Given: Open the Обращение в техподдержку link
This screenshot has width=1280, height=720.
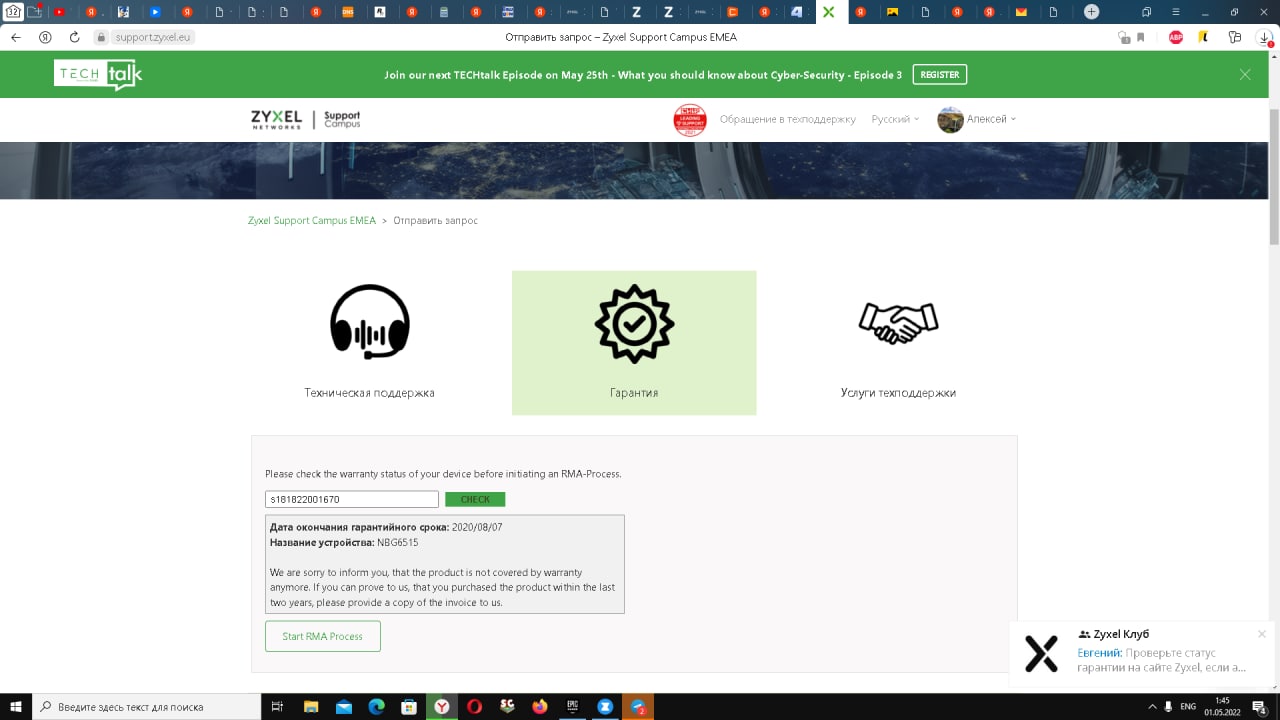Looking at the screenshot, I should tap(788, 119).
